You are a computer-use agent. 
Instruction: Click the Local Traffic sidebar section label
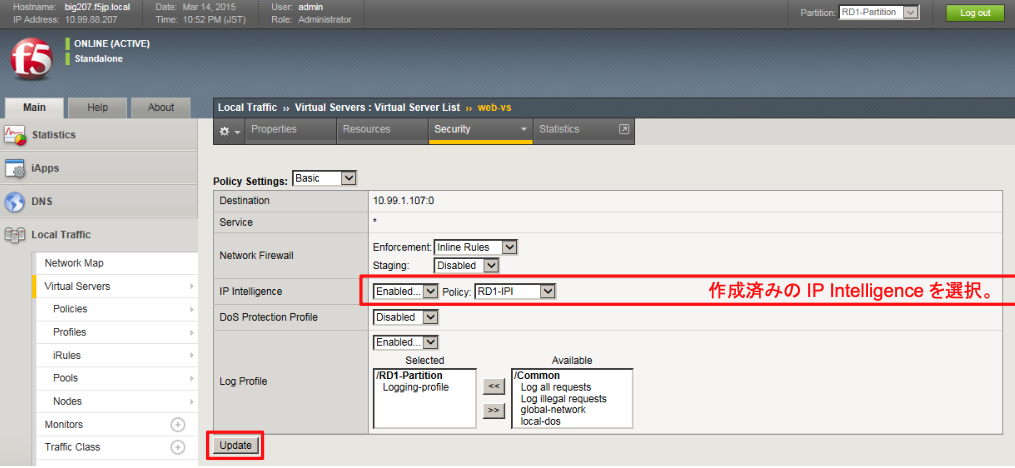[x=61, y=235]
